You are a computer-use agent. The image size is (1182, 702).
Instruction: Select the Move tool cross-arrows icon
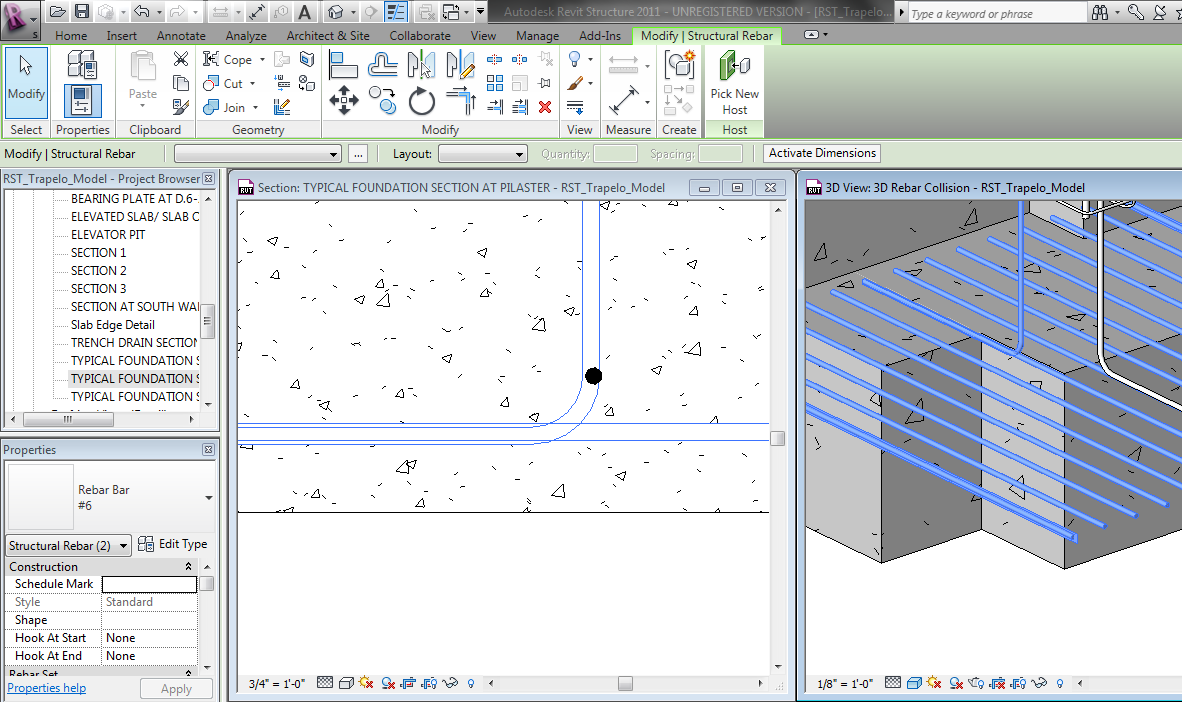click(x=343, y=100)
